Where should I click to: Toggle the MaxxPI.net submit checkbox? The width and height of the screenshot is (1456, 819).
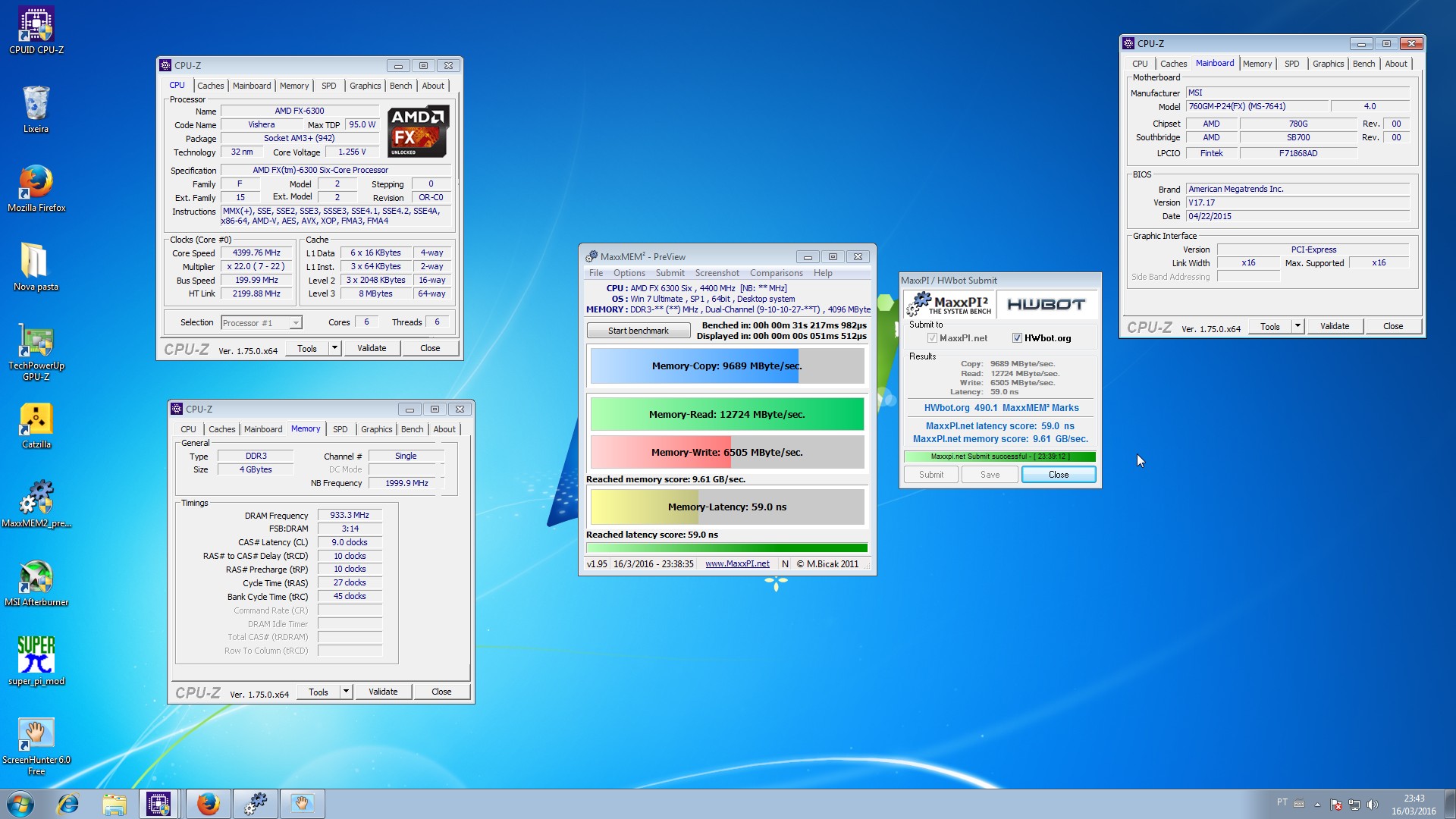932,338
